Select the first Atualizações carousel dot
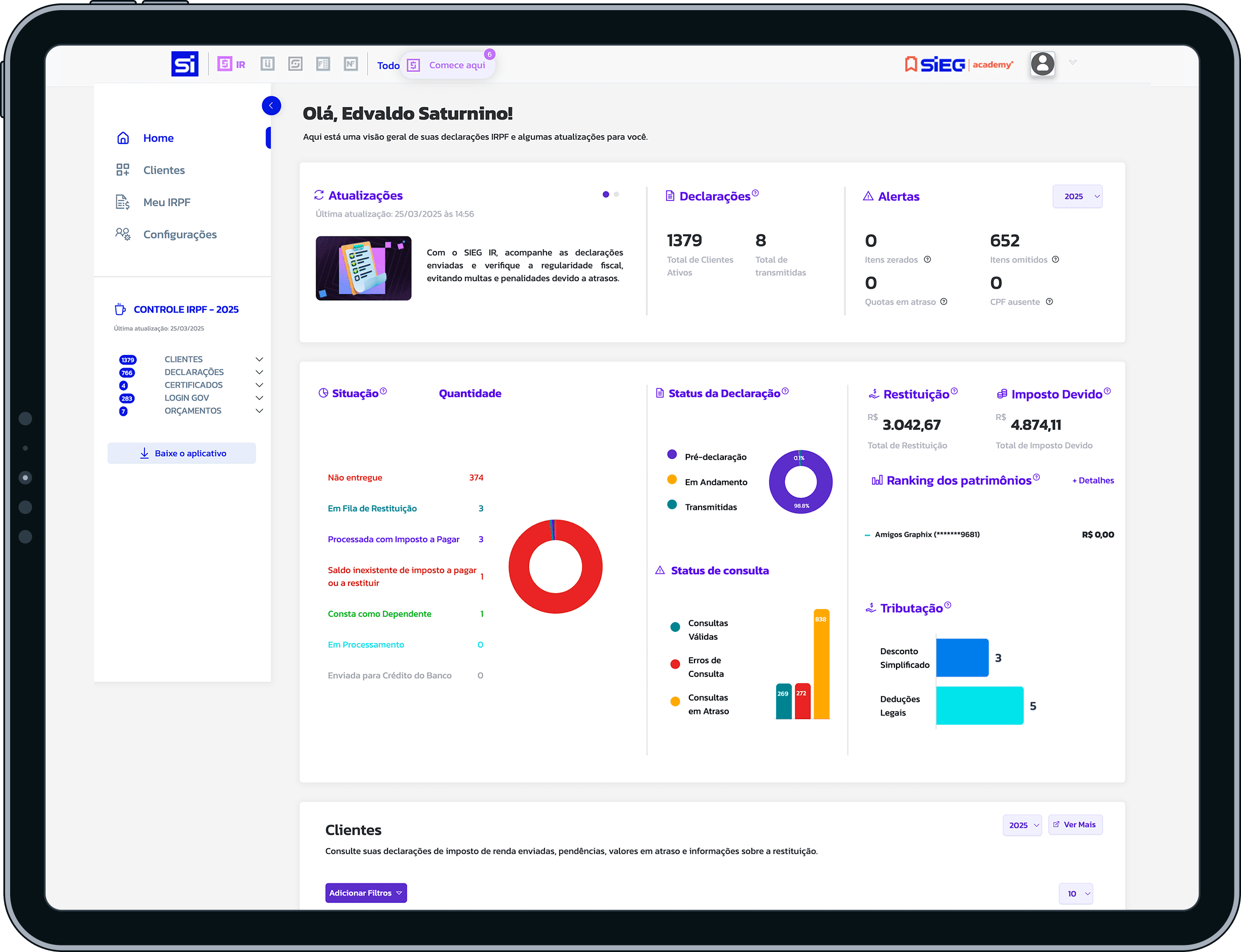 [606, 194]
